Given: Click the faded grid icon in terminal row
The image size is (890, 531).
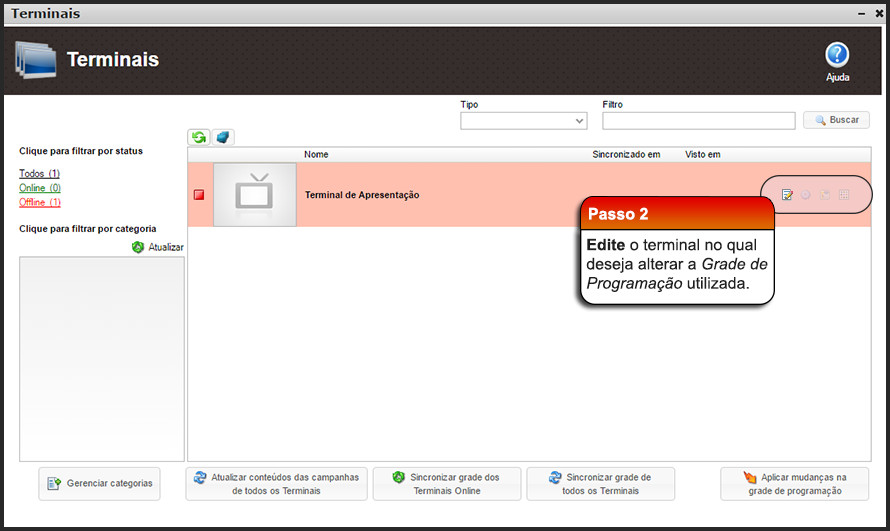Looking at the screenshot, I should click(x=844, y=195).
